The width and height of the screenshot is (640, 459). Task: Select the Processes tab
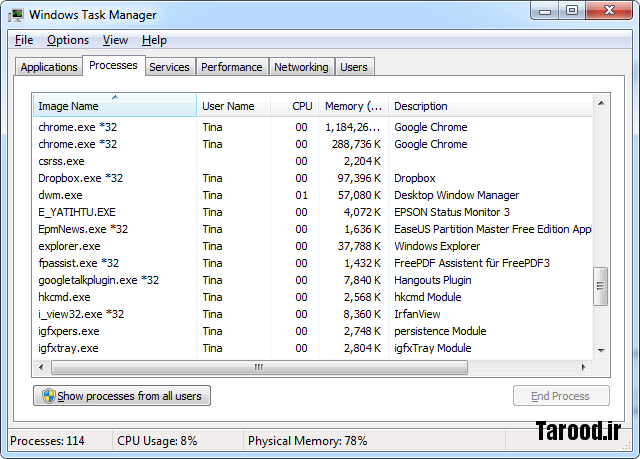[x=113, y=65]
